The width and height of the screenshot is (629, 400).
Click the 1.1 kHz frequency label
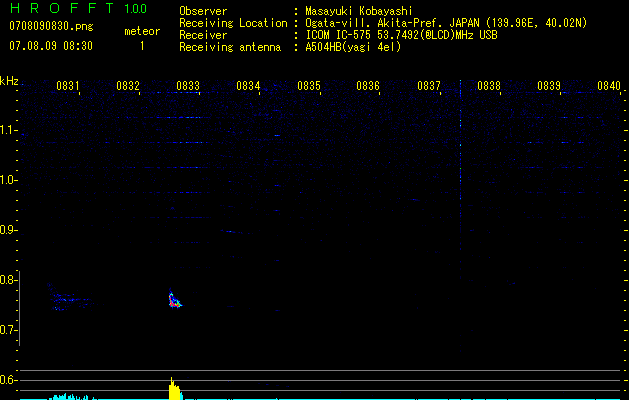pyautogui.click(x=8, y=130)
